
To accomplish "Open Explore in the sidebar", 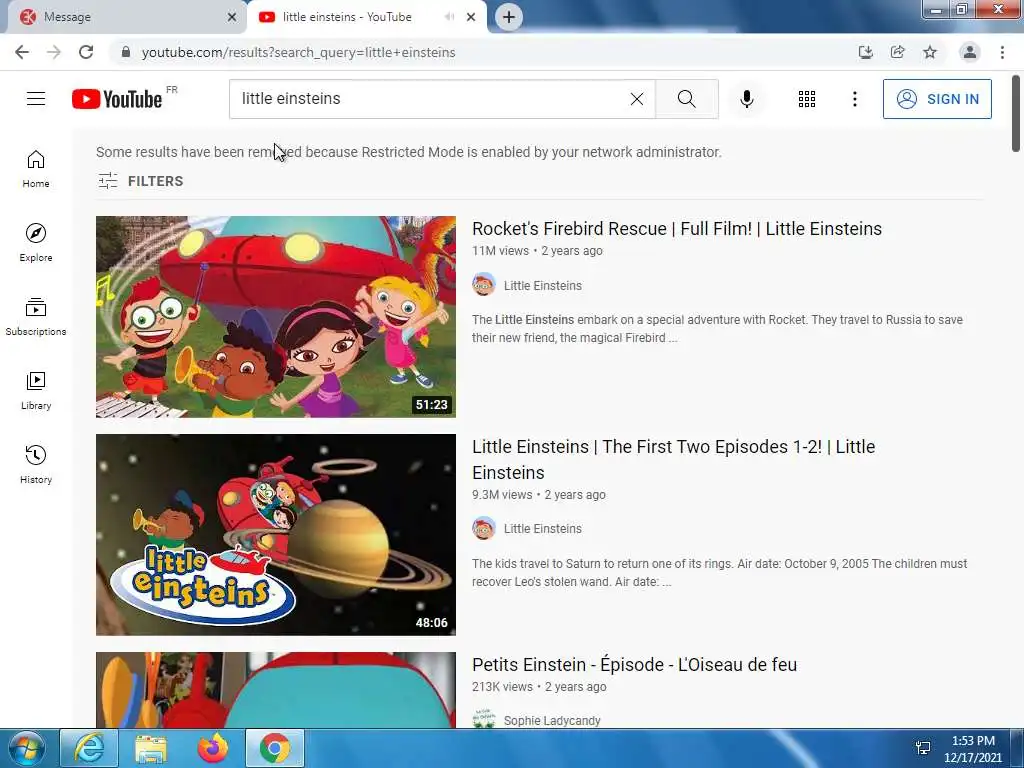I will 36,242.
